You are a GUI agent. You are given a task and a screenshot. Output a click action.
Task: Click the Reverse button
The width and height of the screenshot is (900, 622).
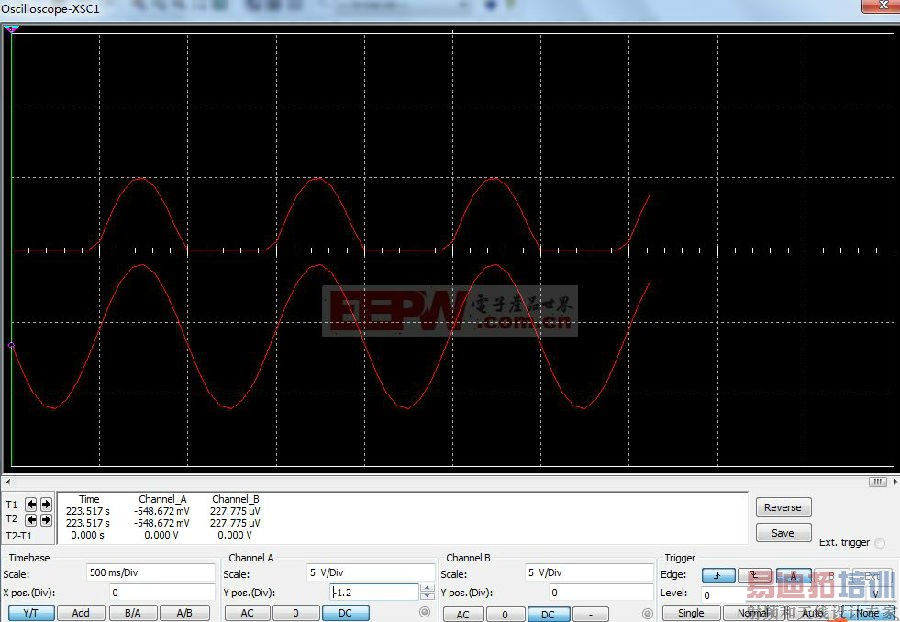click(783, 507)
